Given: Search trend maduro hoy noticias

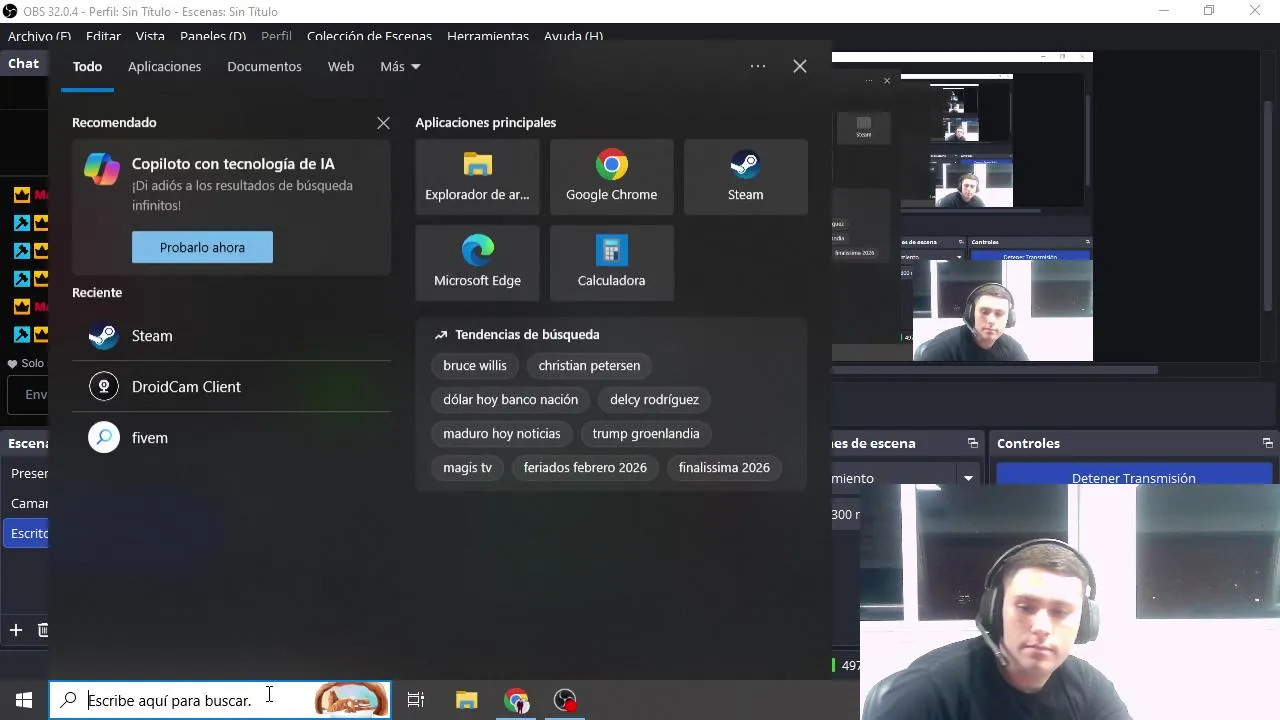Looking at the screenshot, I should (502, 434).
